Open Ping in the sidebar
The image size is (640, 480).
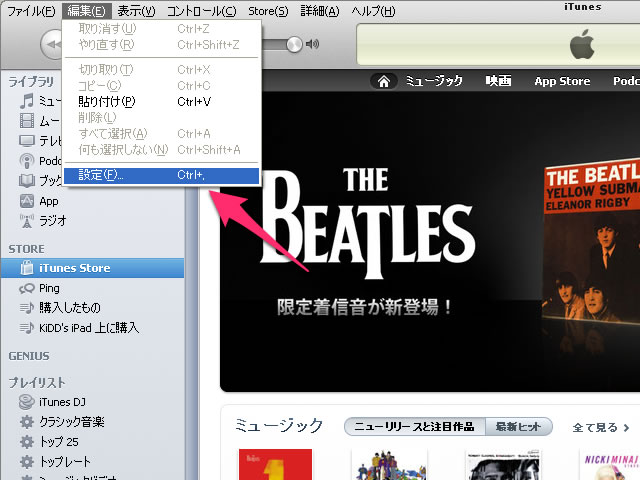tap(49, 288)
